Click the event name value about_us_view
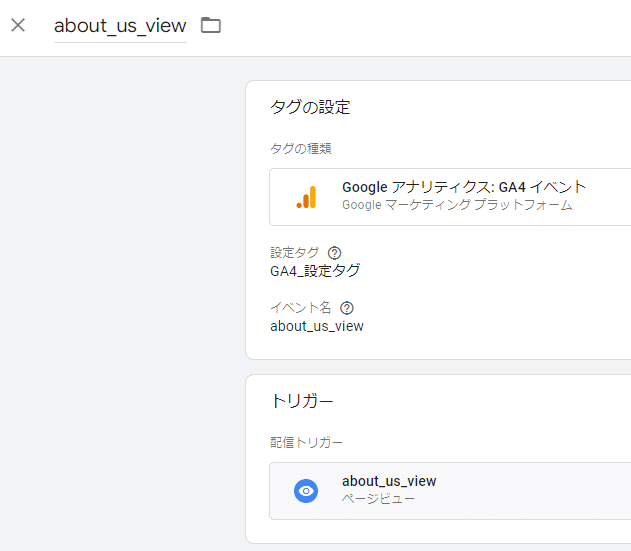The image size is (631, 551). click(317, 326)
